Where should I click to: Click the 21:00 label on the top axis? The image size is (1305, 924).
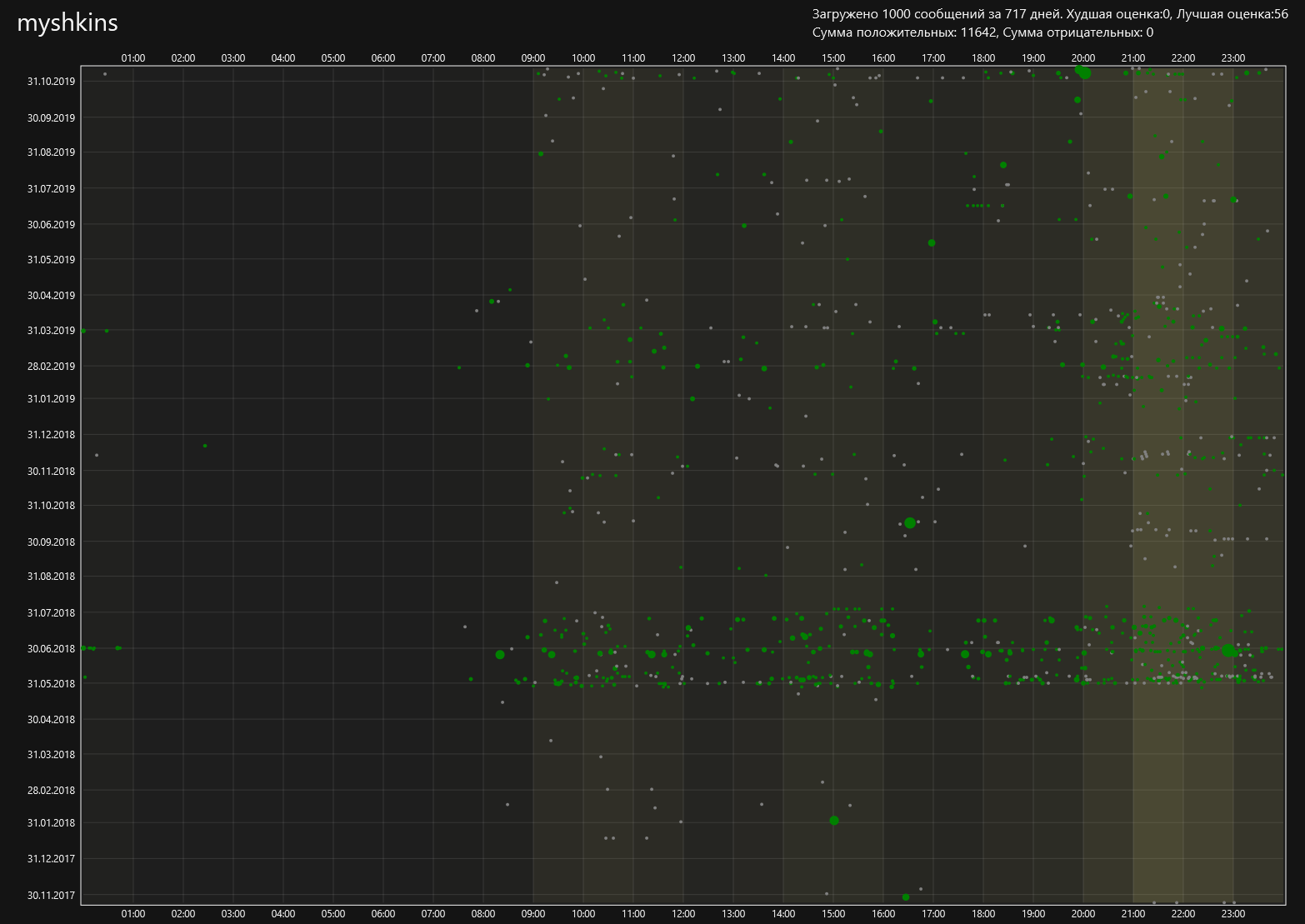(x=1133, y=57)
